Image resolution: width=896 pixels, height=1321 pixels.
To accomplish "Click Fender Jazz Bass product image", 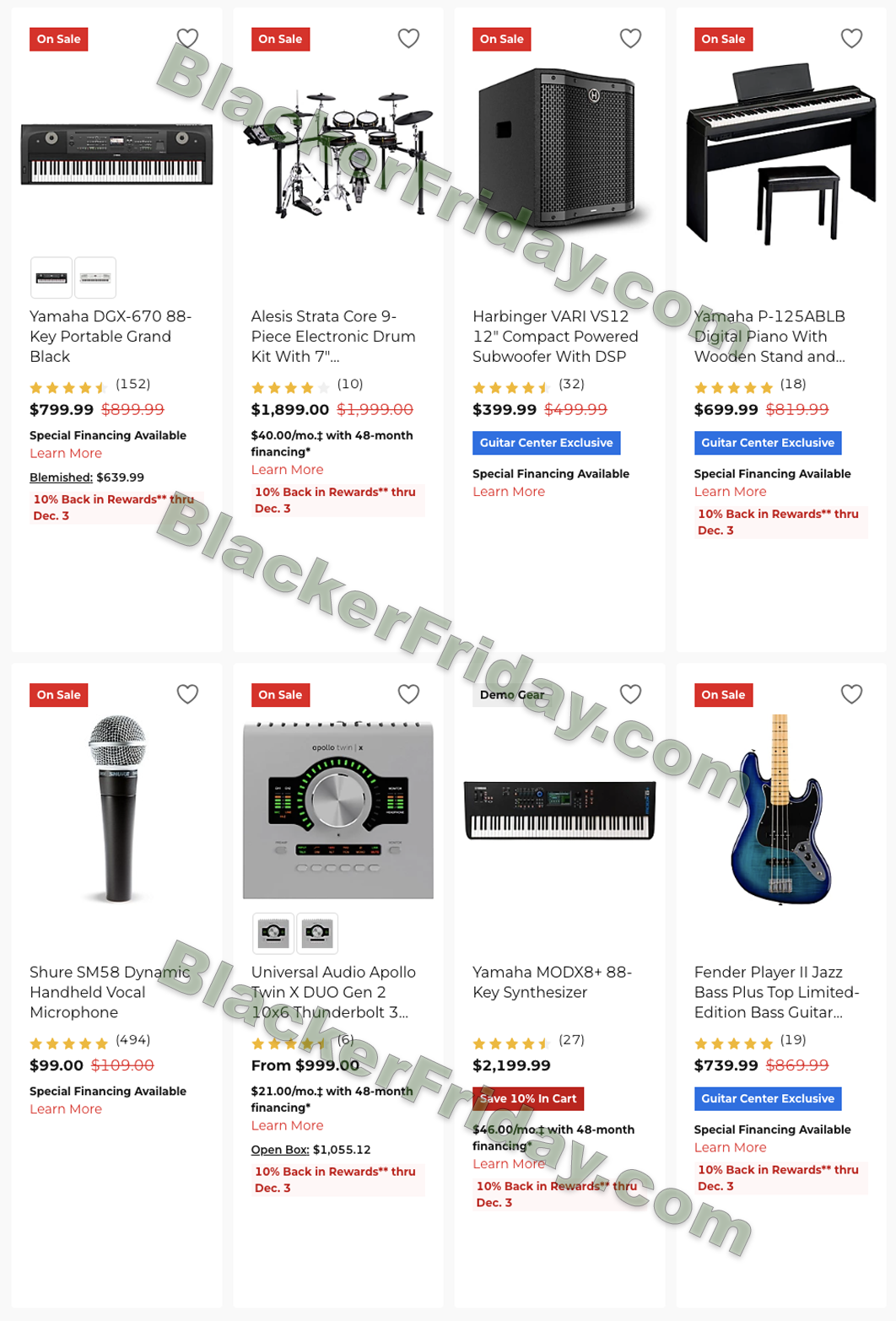I will click(780, 810).
